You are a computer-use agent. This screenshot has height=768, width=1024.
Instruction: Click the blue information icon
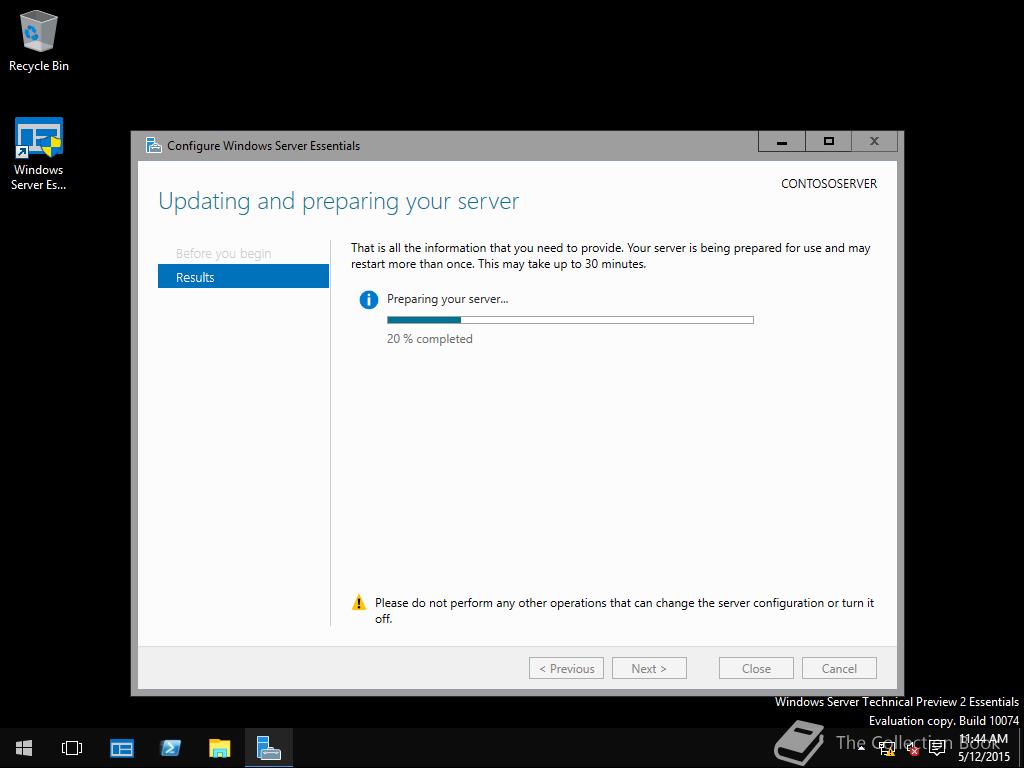[368, 300]
